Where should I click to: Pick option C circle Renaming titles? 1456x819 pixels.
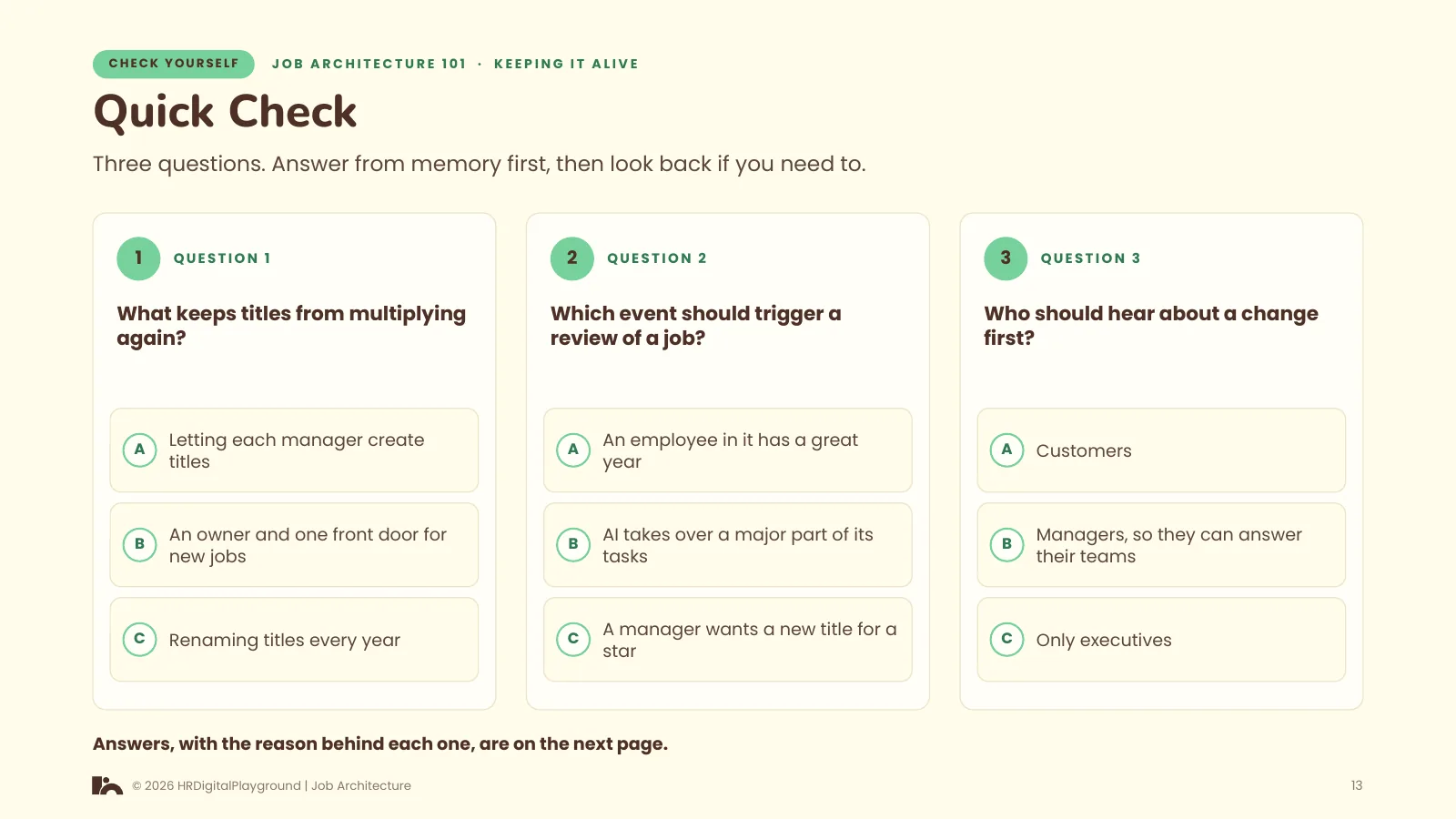click(x=139, y=639)
